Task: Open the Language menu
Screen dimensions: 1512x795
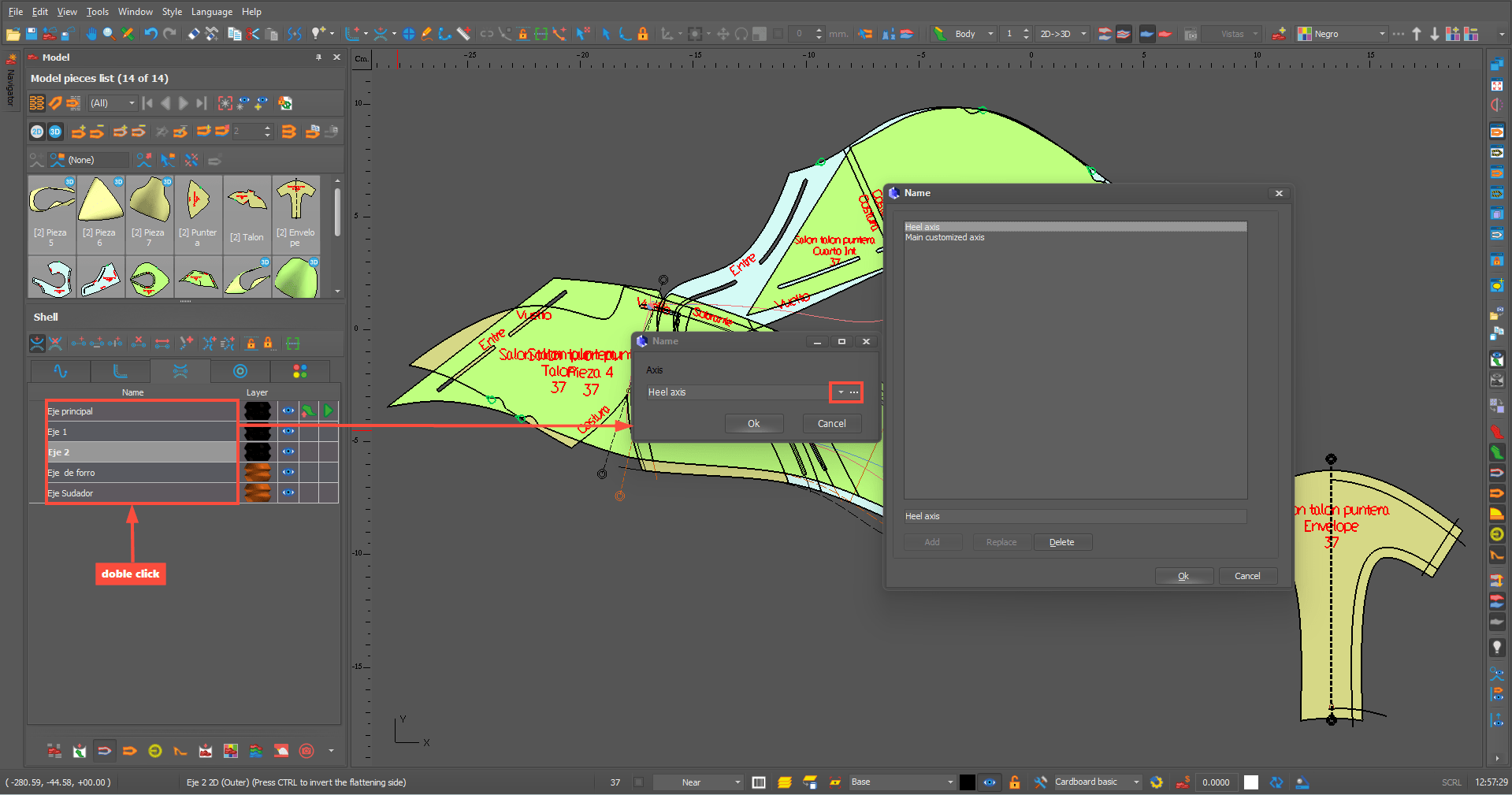Action: click(211, 12)
